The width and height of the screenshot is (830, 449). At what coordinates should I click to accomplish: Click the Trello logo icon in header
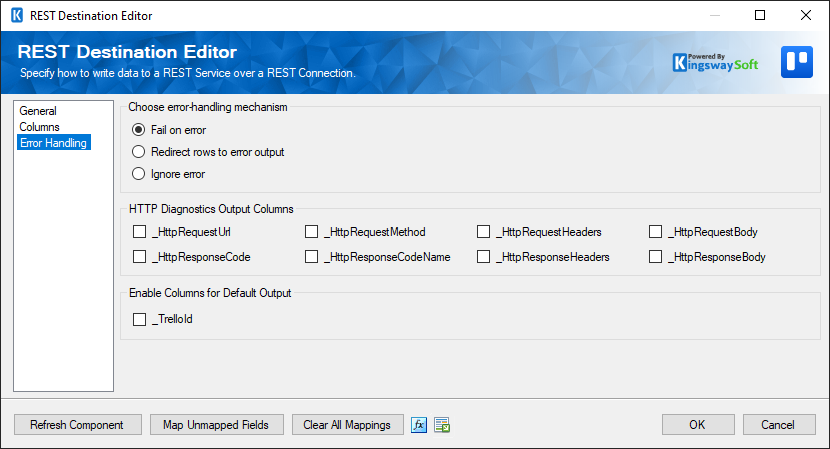797,62
